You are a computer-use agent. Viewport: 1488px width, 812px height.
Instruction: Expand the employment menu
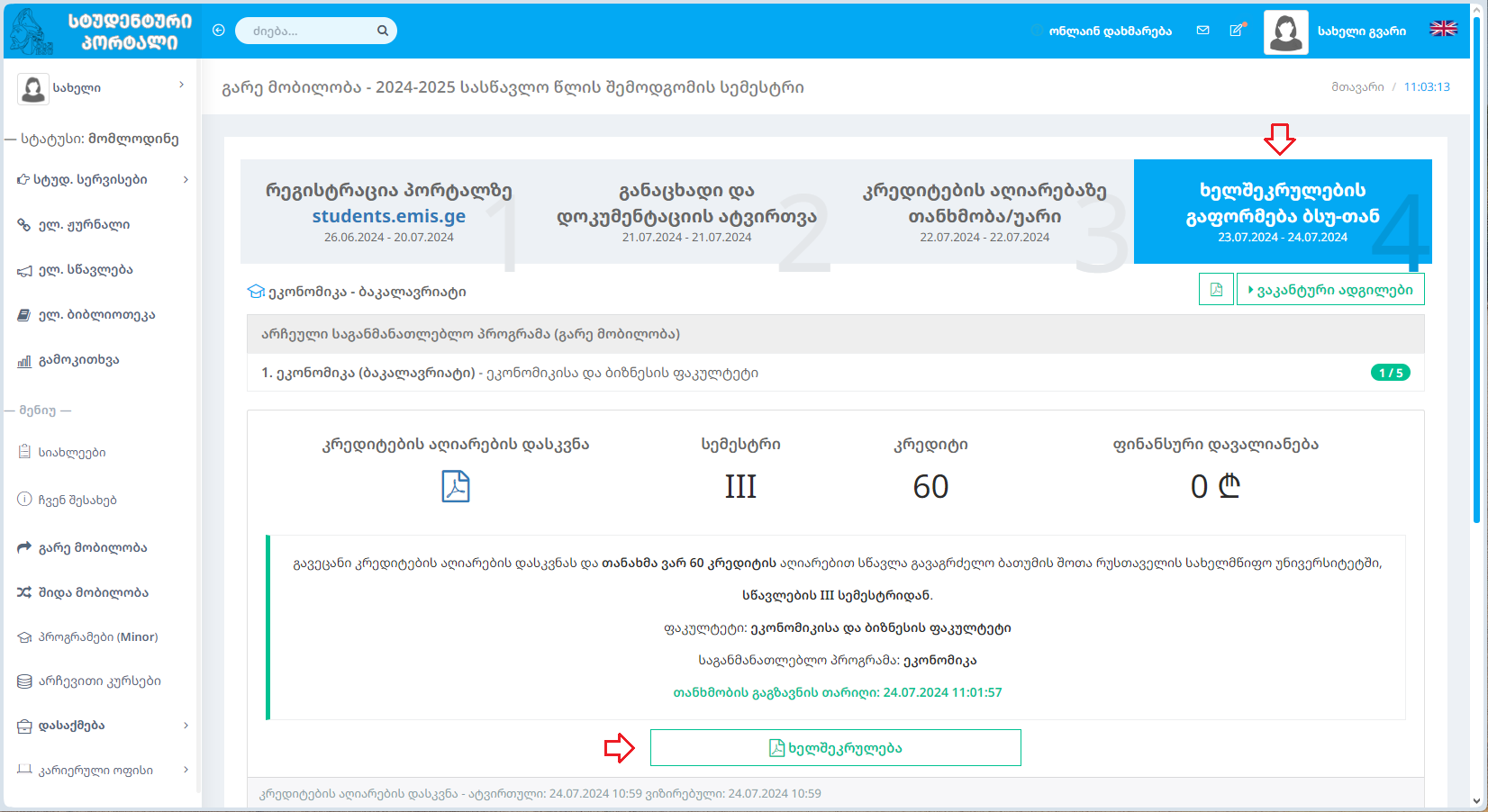coord(101,725)
